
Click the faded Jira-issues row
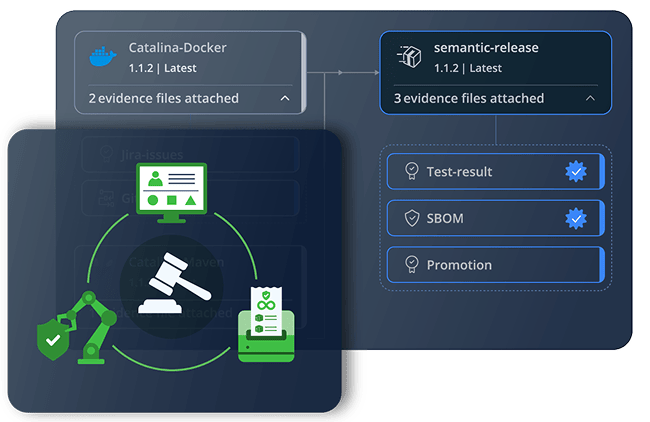191,154
